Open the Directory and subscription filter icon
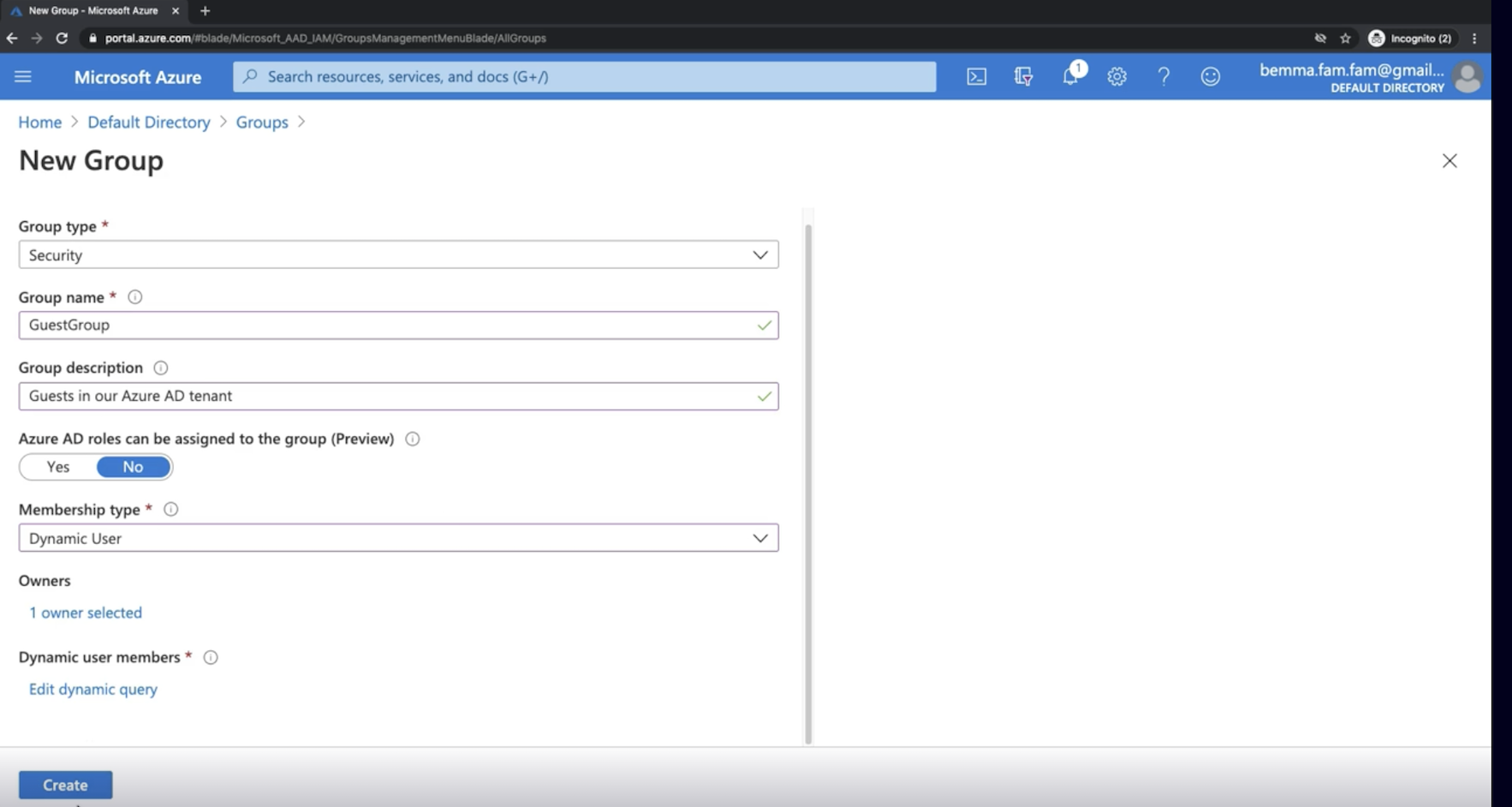This screenshot has height=807, width=1512. point(1023,76)
